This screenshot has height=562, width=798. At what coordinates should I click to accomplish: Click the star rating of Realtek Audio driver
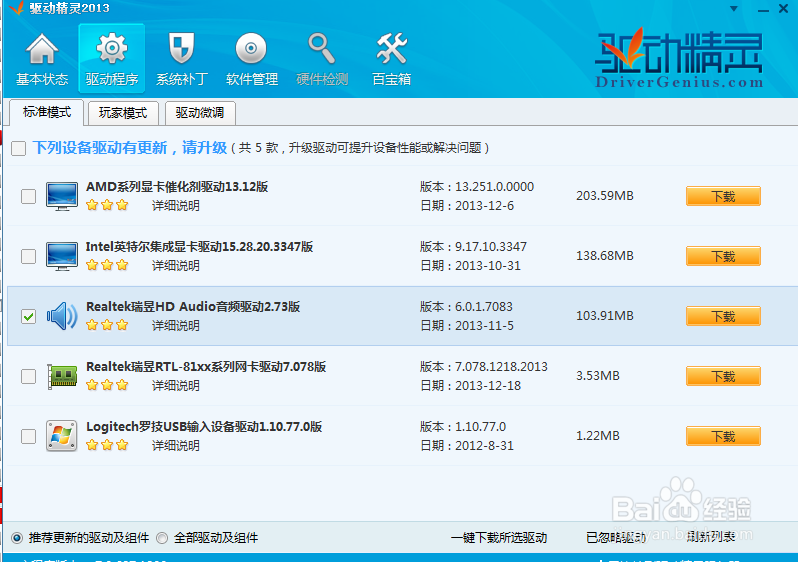[107, 325]
